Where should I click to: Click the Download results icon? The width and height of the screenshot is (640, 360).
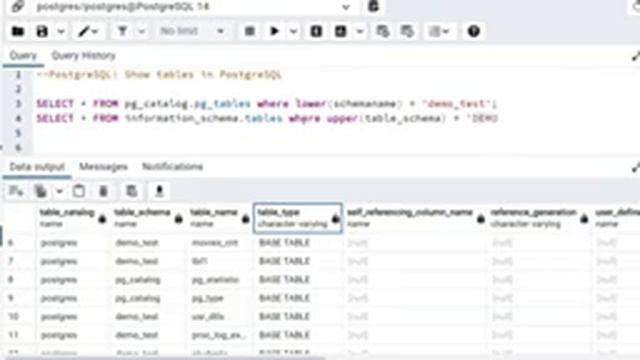160,191
